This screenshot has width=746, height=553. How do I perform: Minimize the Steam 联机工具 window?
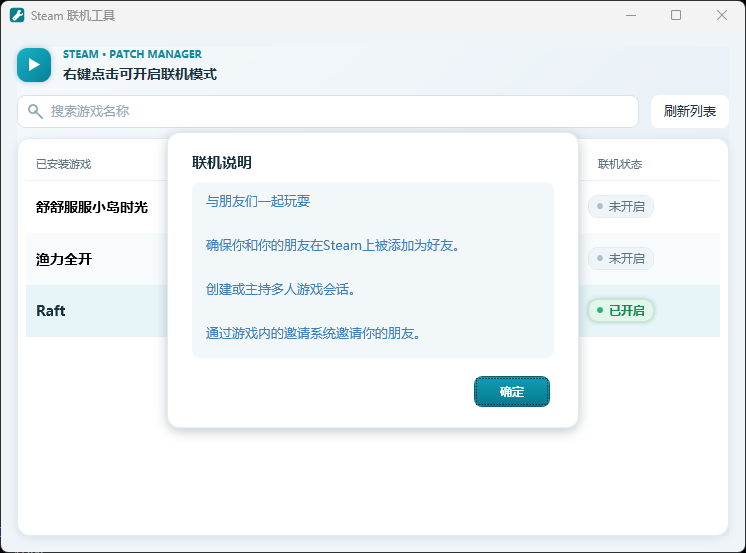[x=631, y=15]
